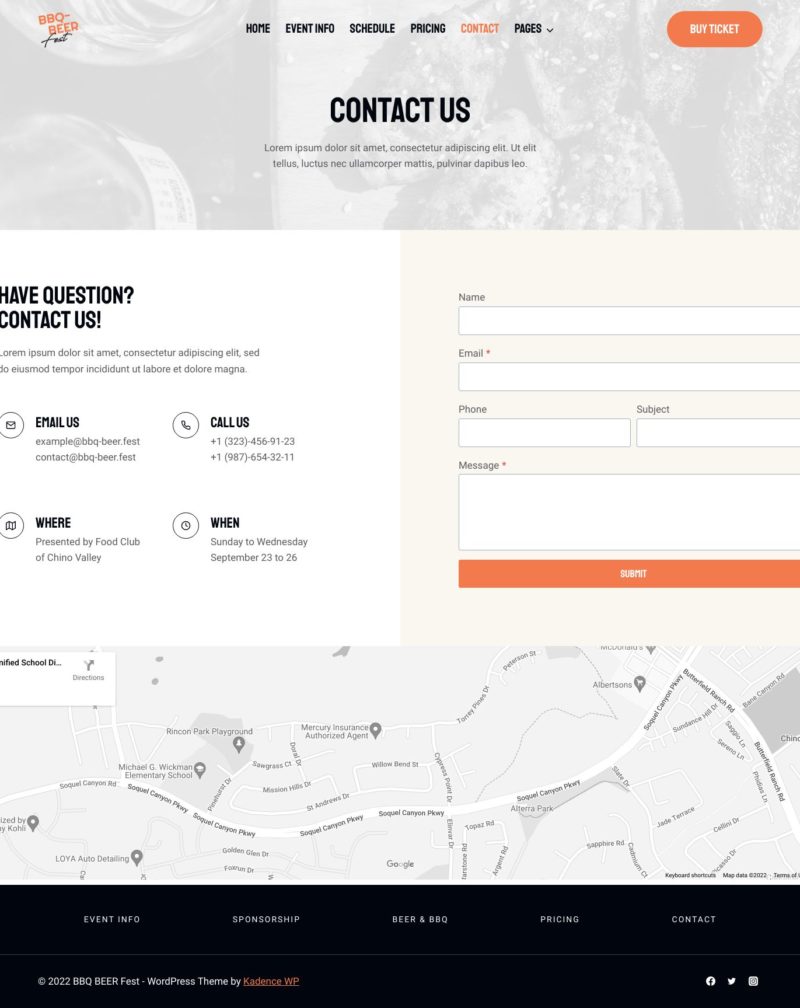Open the Home menu item
The width and height of the screenshot is (800, 1008).
pyautogui.click(x=258, y=29)
